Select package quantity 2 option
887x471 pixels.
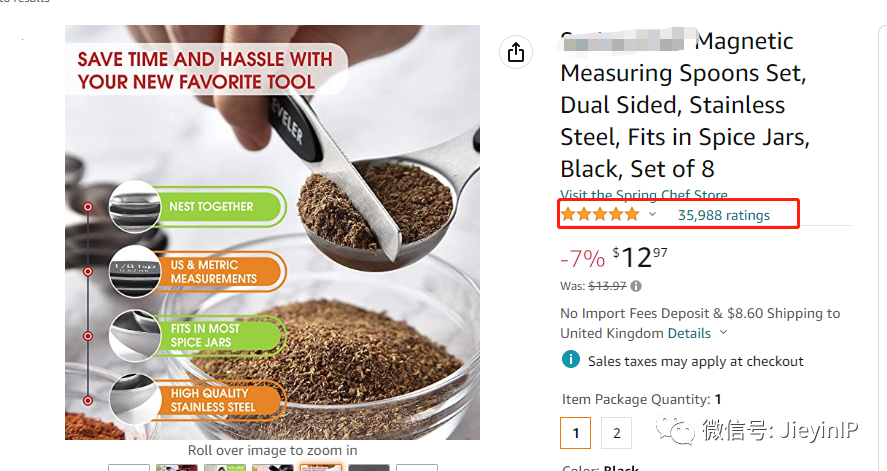617,433
